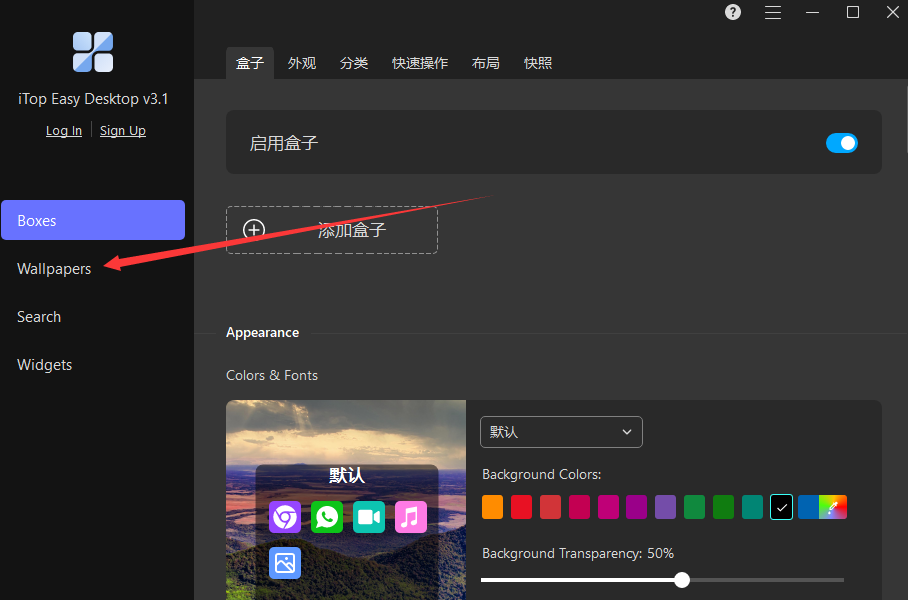The height and width of the screenshot is (600, 908).
Task: Click the Sign Up link
Action: 123,131
